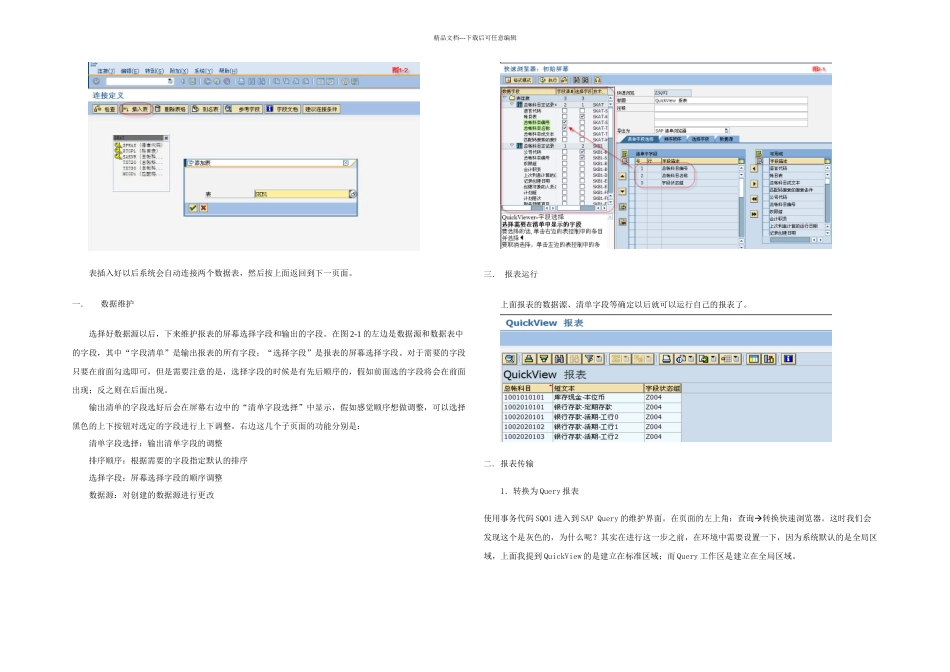The width and height of the screenshot is (950, 672).
Task: Toggle list-field checkbox for 会计职员 row
Action: click(x=565, y=169)
